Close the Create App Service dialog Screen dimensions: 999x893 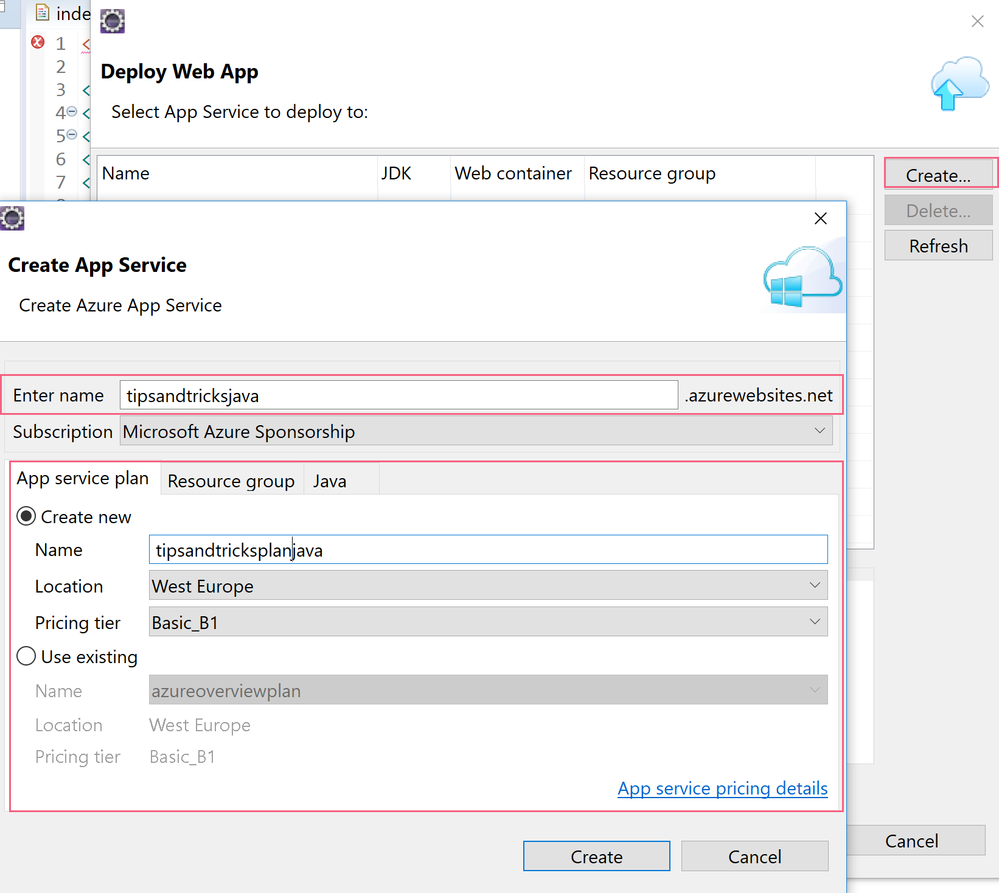pyautogui.click(x=821, y=218)
